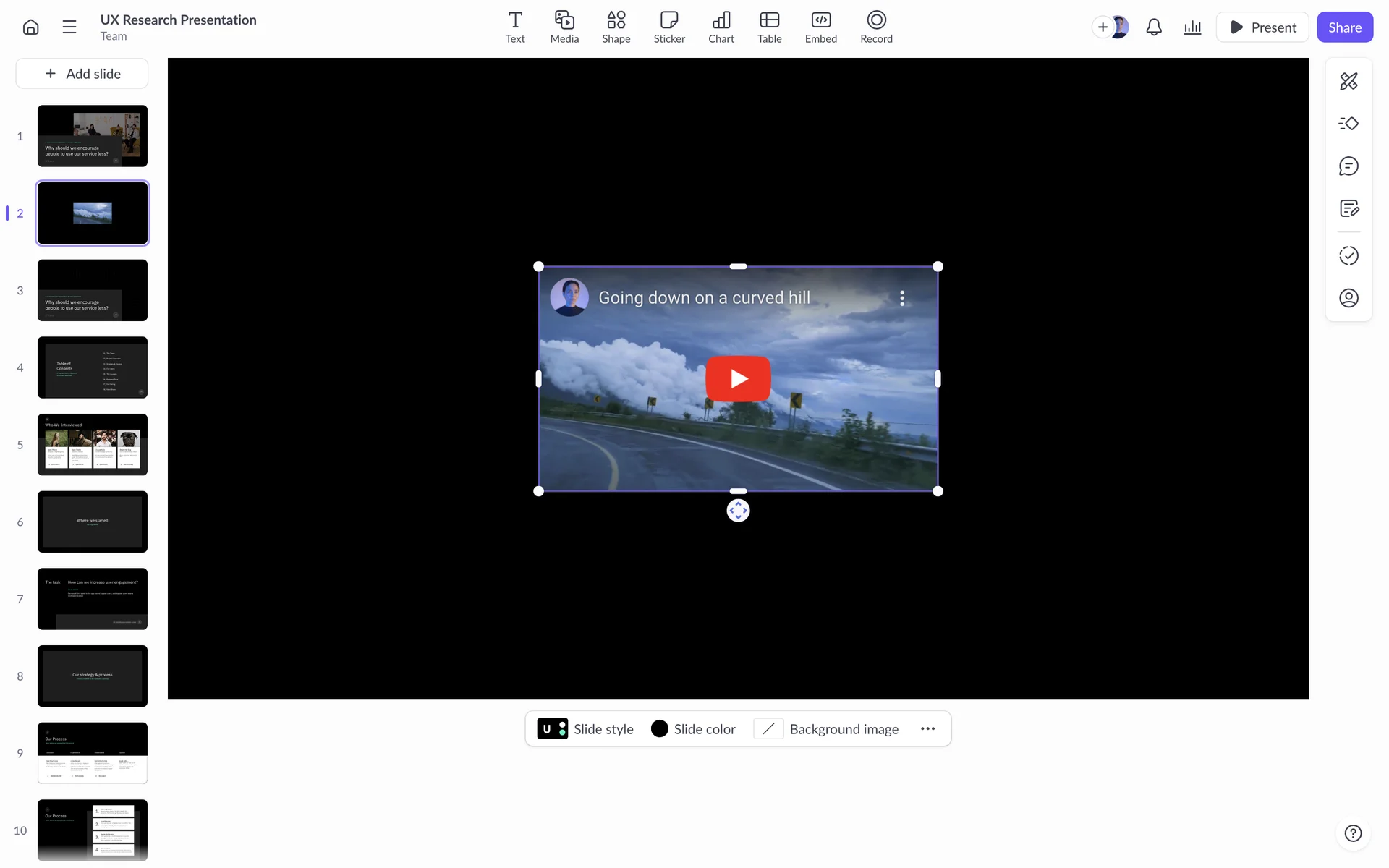Viewport: 1389px width, 868px height.
Task: Expand more options ellipsis in bottom bar
Action: point(927,729)
